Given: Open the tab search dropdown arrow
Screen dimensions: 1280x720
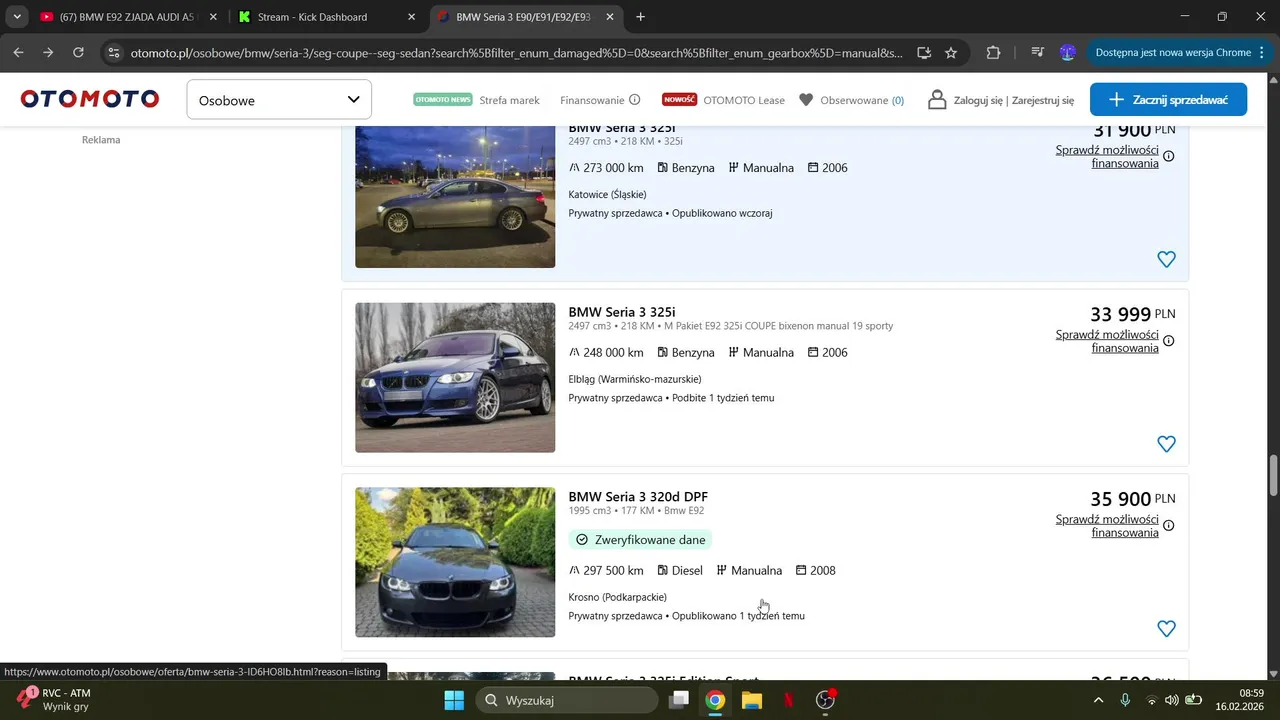Looking at the screenshot, I should pos(17,17).
